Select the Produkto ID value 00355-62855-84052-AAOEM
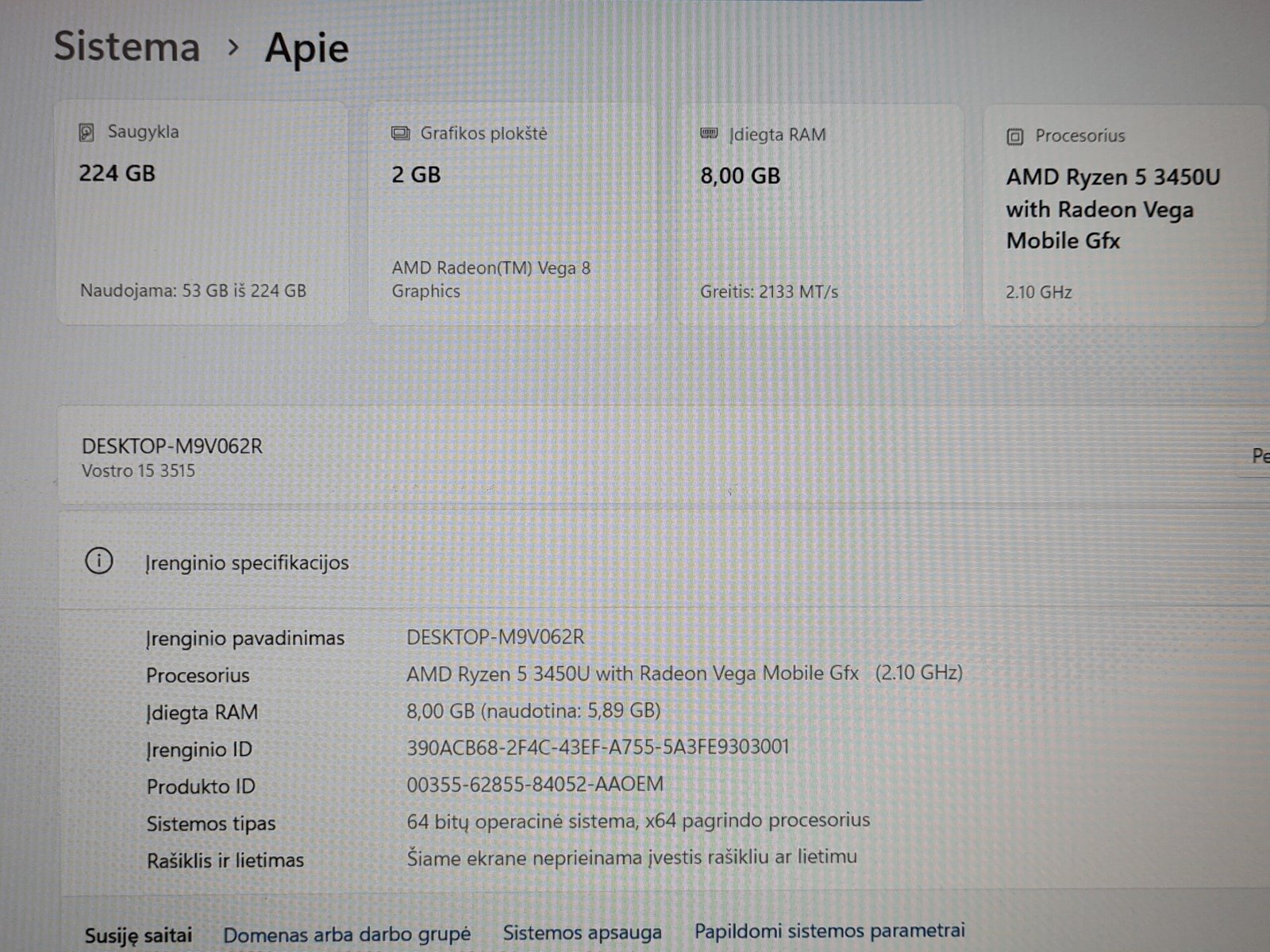The image size is (1270, 952). pos(535,785)
